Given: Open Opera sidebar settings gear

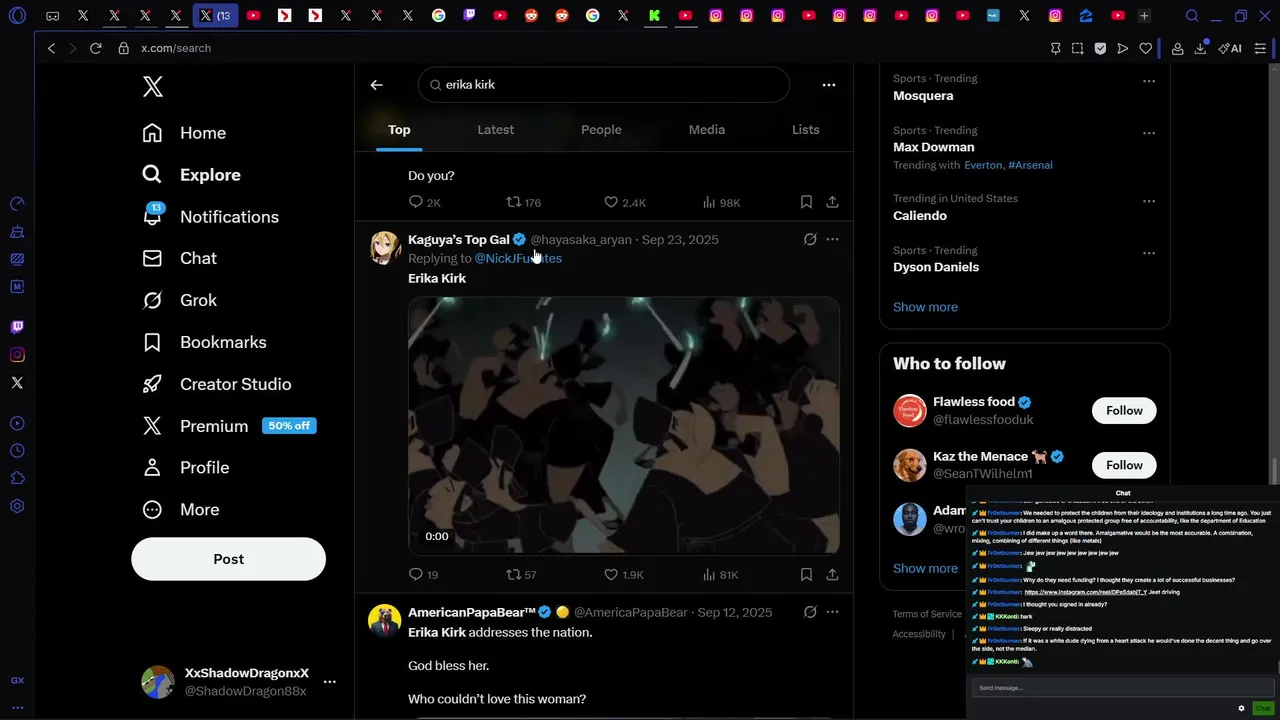Looking at the screenshot, I should tap(17, 507).
